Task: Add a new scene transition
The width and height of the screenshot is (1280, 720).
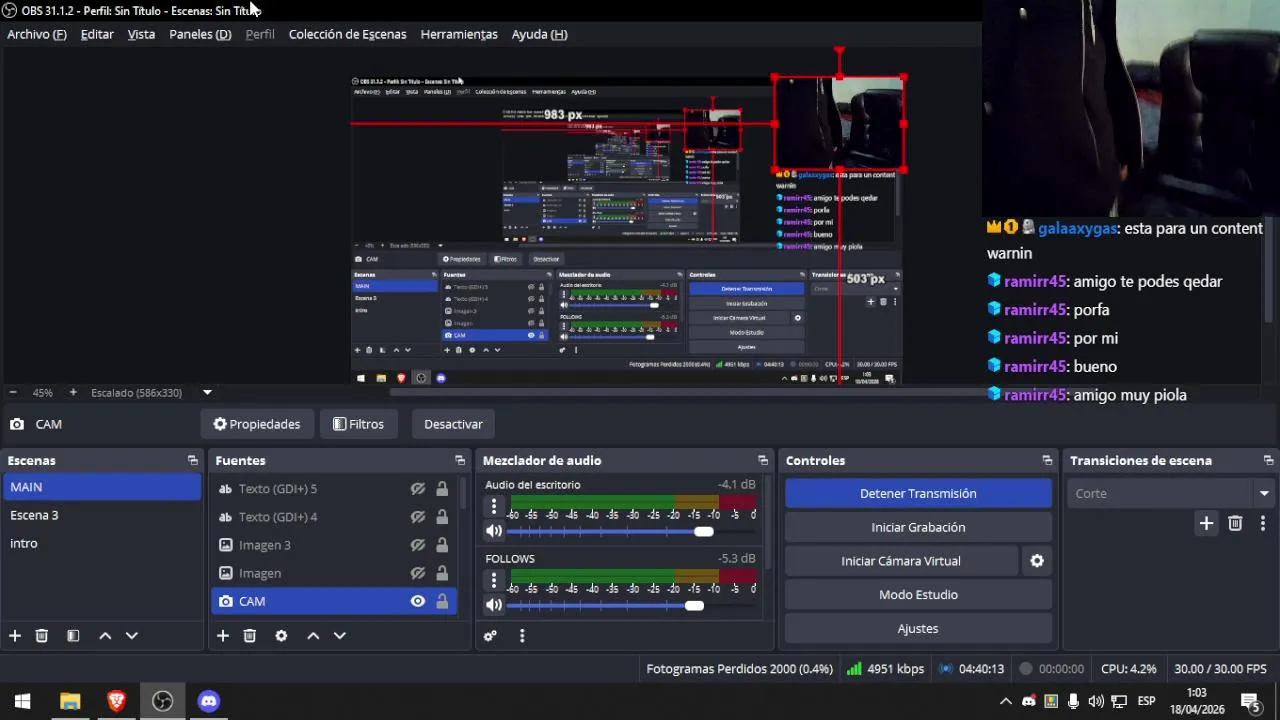Action: click(1206, 523)
